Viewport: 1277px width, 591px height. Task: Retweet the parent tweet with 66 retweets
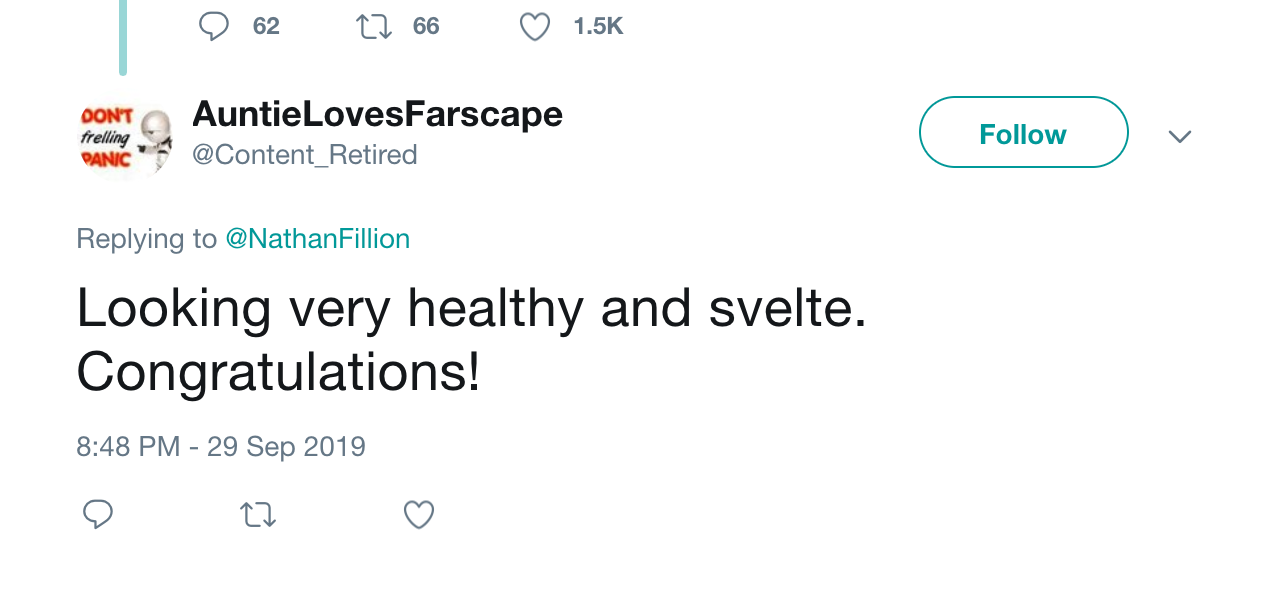tap(374, 26)
